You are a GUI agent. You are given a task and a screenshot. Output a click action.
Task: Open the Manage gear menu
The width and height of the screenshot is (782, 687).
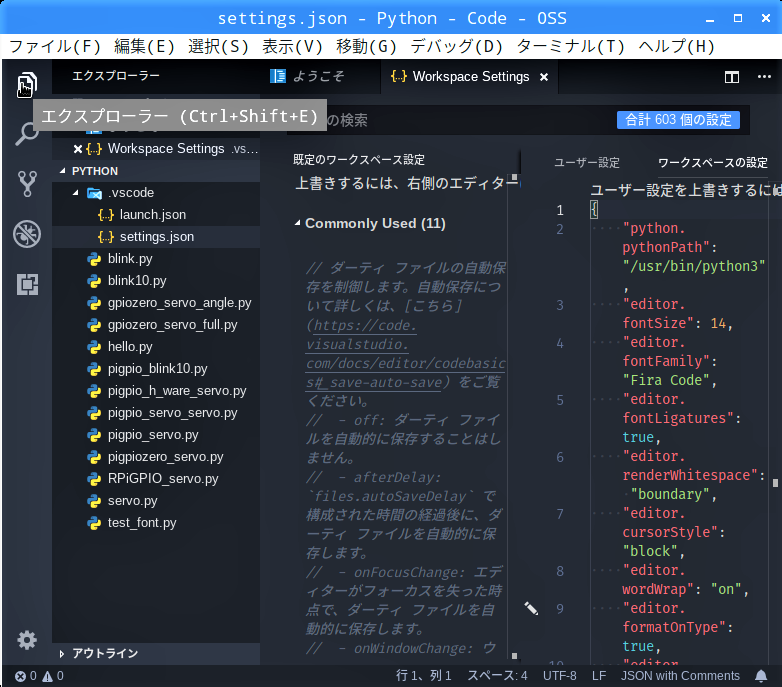pos(27,640)
